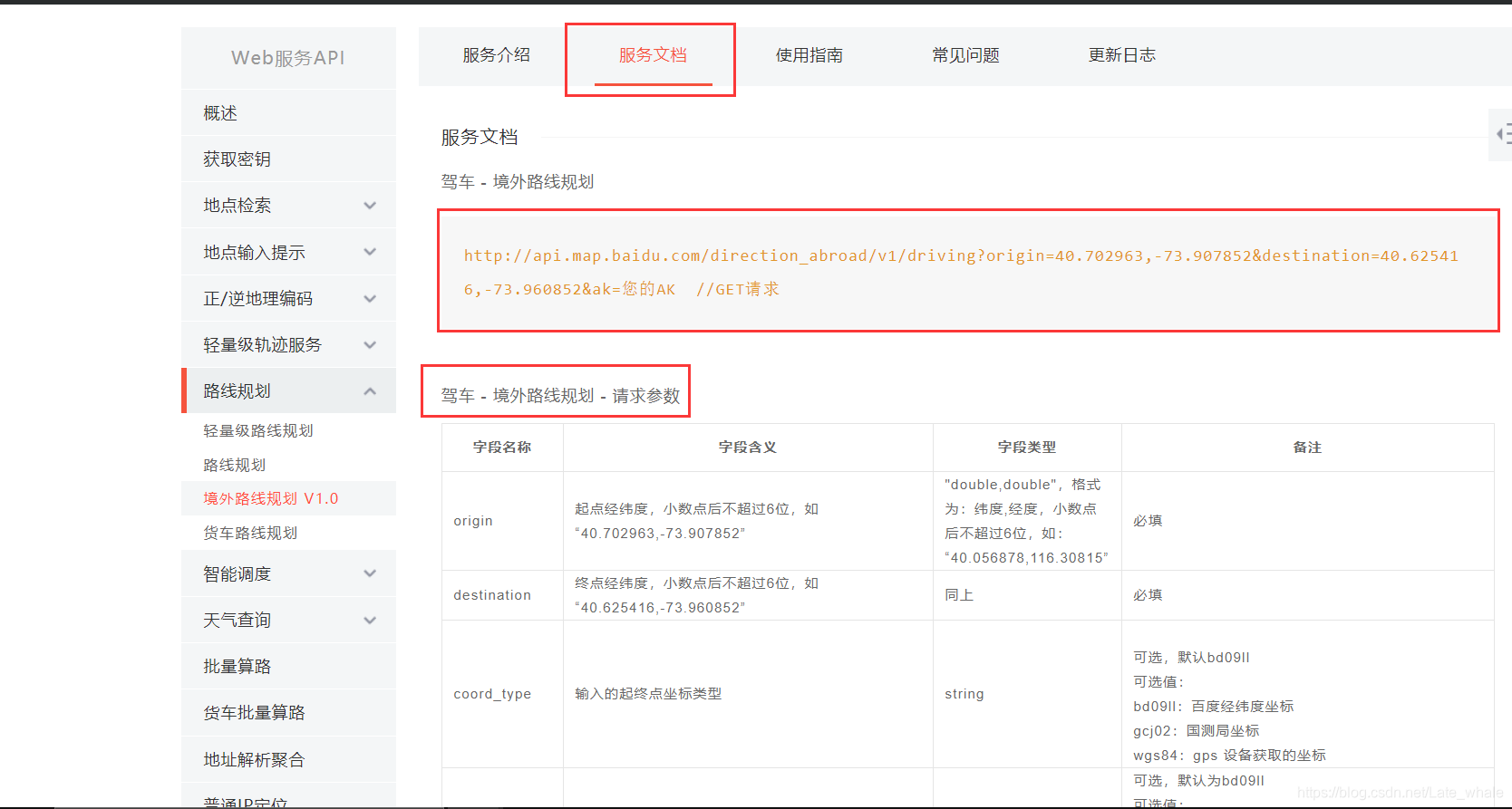1512x809 pixels.
Task: Switch to the 服务文档 tab
Action: 653,55
